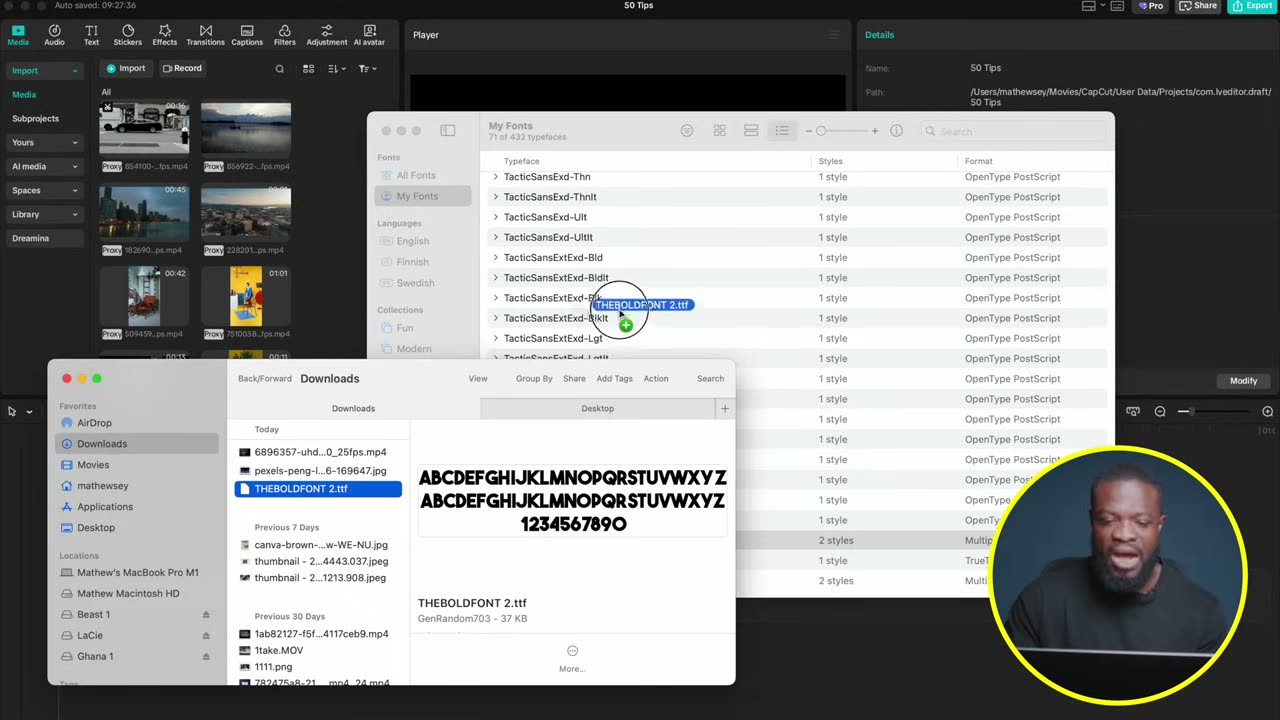Open the AI avatar panel
The image size is (1280, 720).
coord(369,35)
